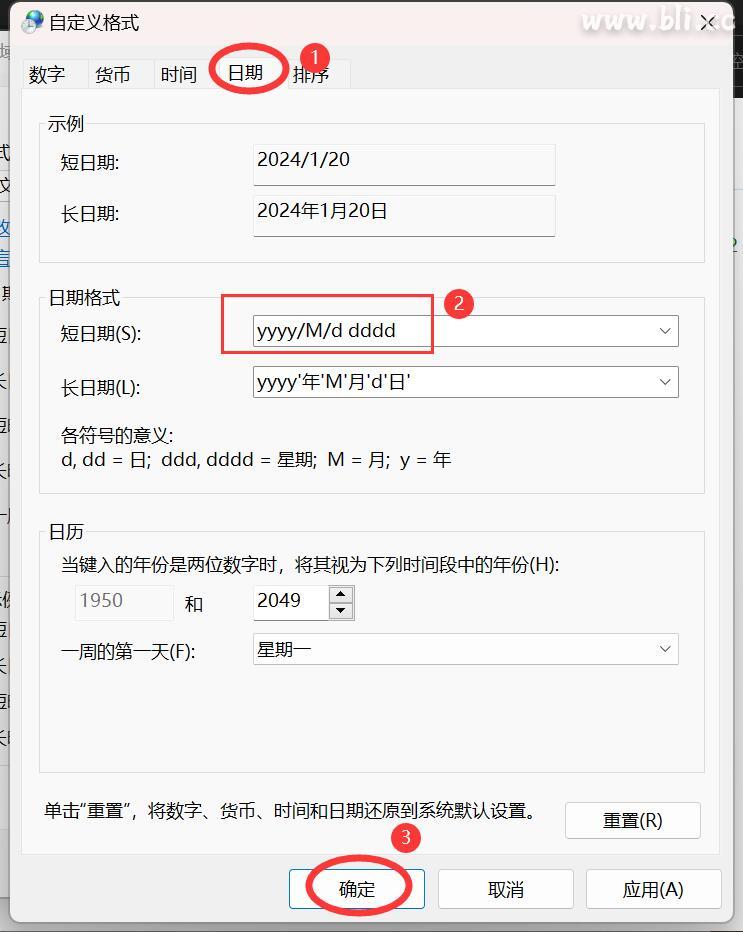Image resolution: width=743 pixels, height=932 pixels.
Task: Open the 一周的第一天 dropdown arrow
Action: [665, 649]
